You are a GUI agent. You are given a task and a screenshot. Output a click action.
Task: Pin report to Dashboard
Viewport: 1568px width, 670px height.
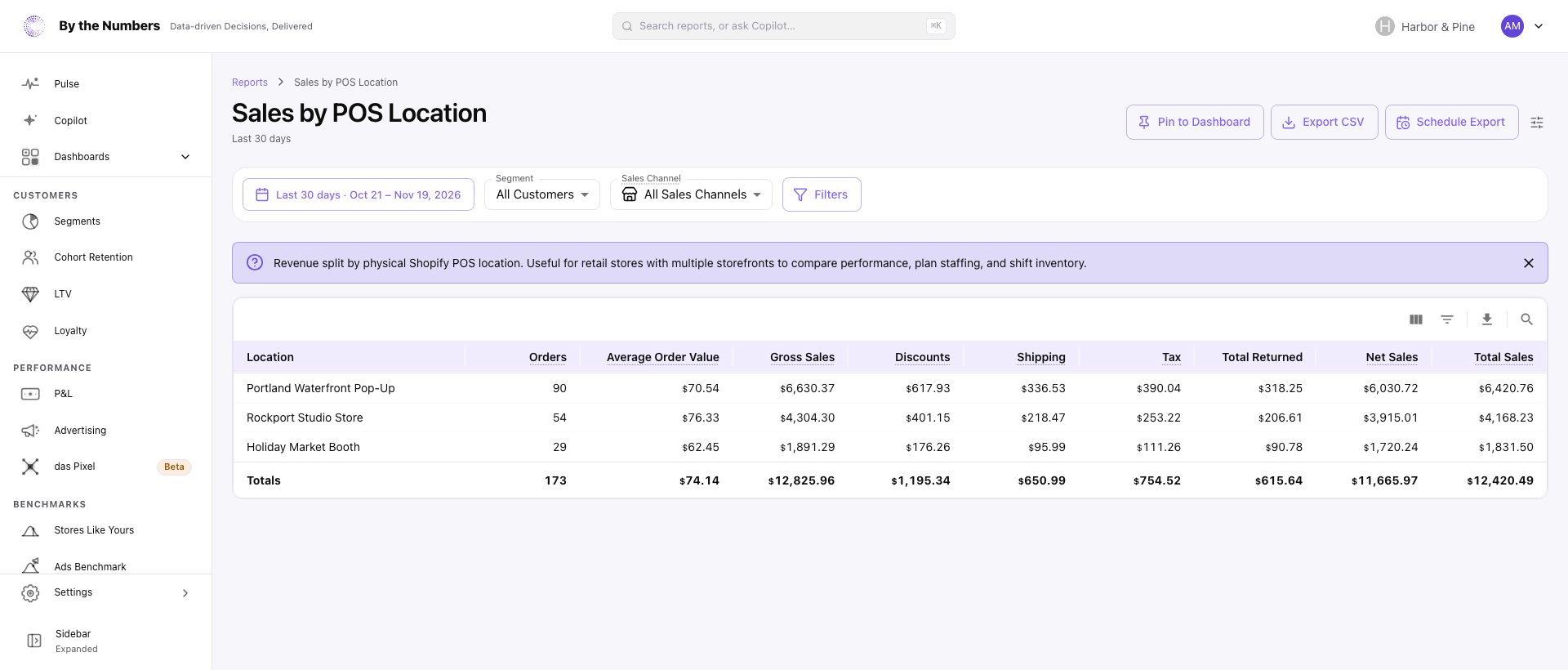(1195, 122)
